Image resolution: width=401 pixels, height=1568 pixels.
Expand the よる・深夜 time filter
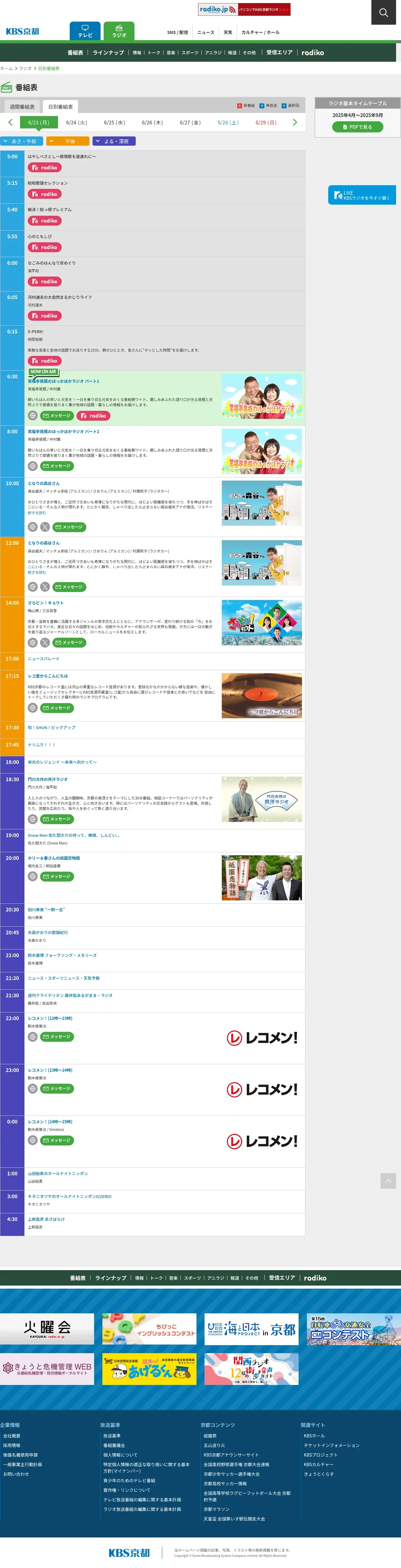point(114,141)
